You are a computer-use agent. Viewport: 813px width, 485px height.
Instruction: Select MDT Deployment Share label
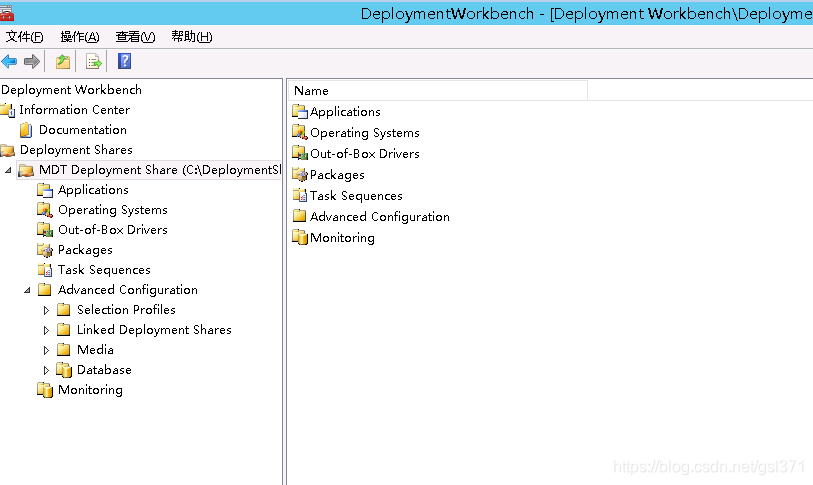(x=160, y=170)
